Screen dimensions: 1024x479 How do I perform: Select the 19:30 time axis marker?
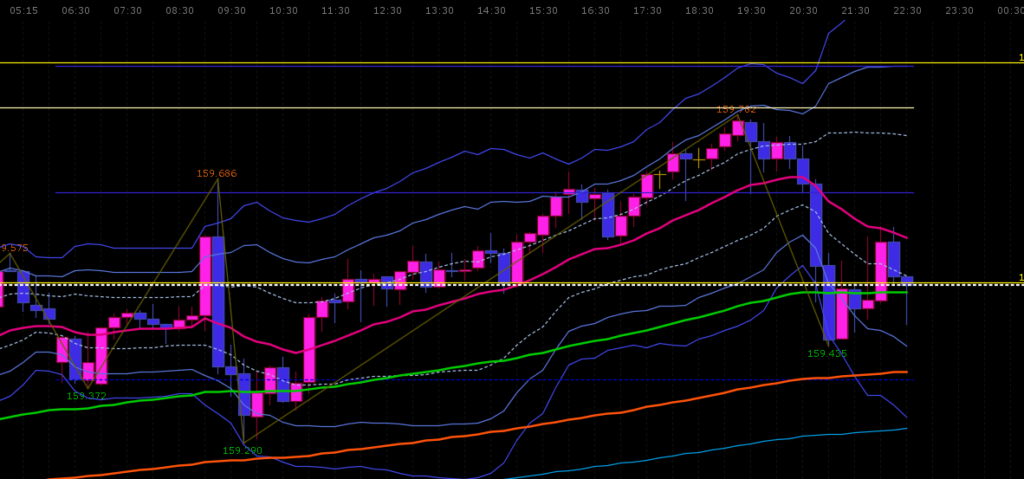pyautogui.click(x=751, y=10)
